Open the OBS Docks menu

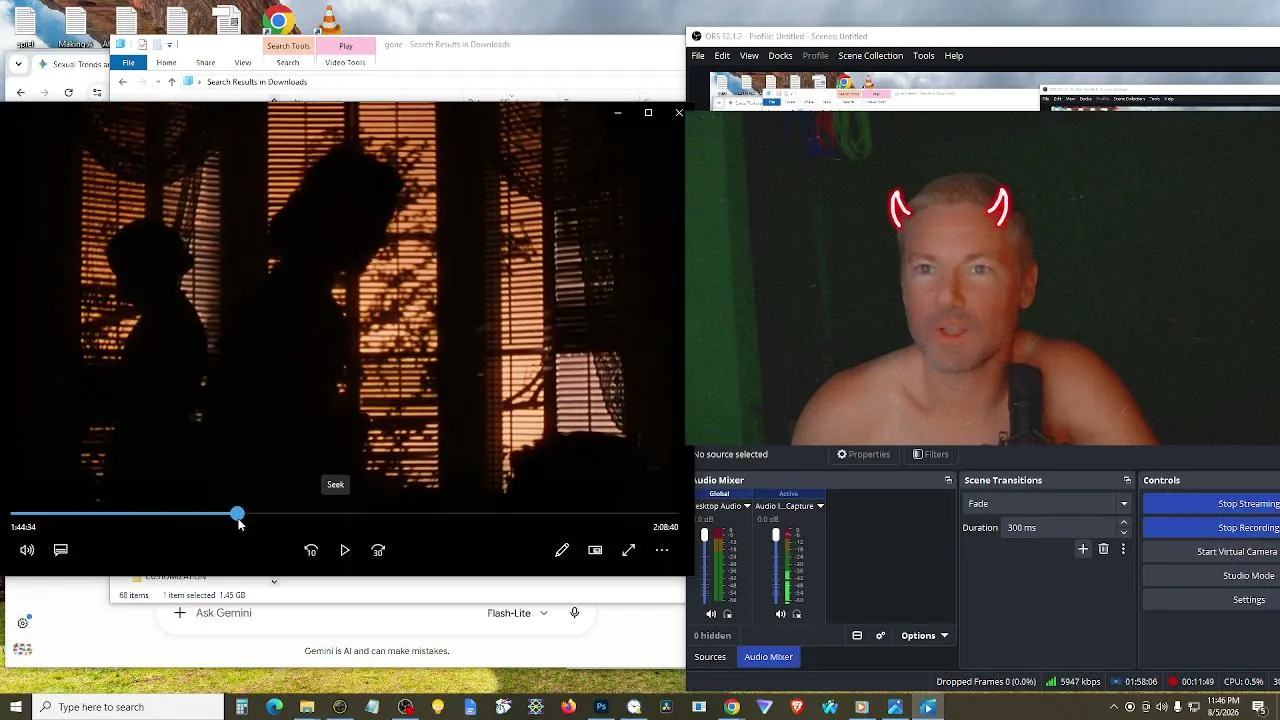pyautogui.click(x=780, y=56)
